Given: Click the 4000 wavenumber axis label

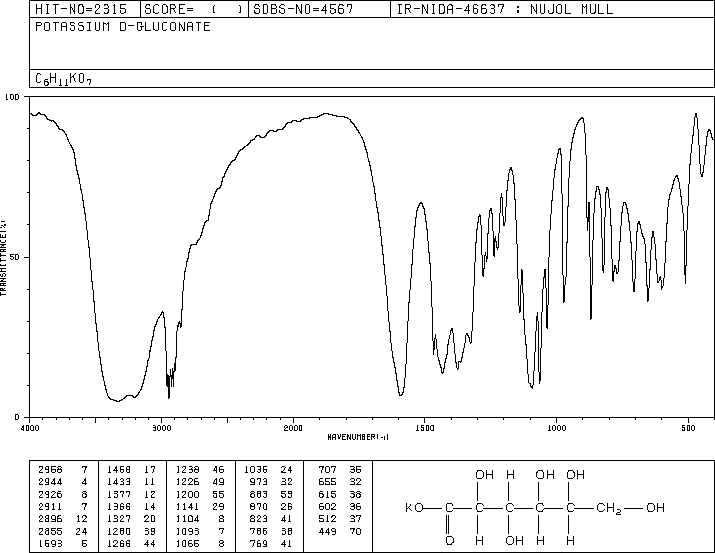Looking at the screenshot, I should pos(30,428).
